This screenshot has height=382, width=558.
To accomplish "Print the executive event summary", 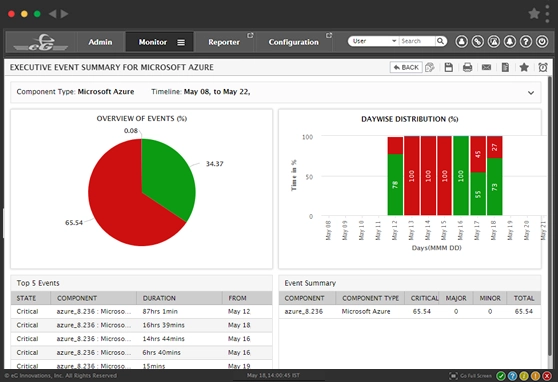I will [467, 67].
